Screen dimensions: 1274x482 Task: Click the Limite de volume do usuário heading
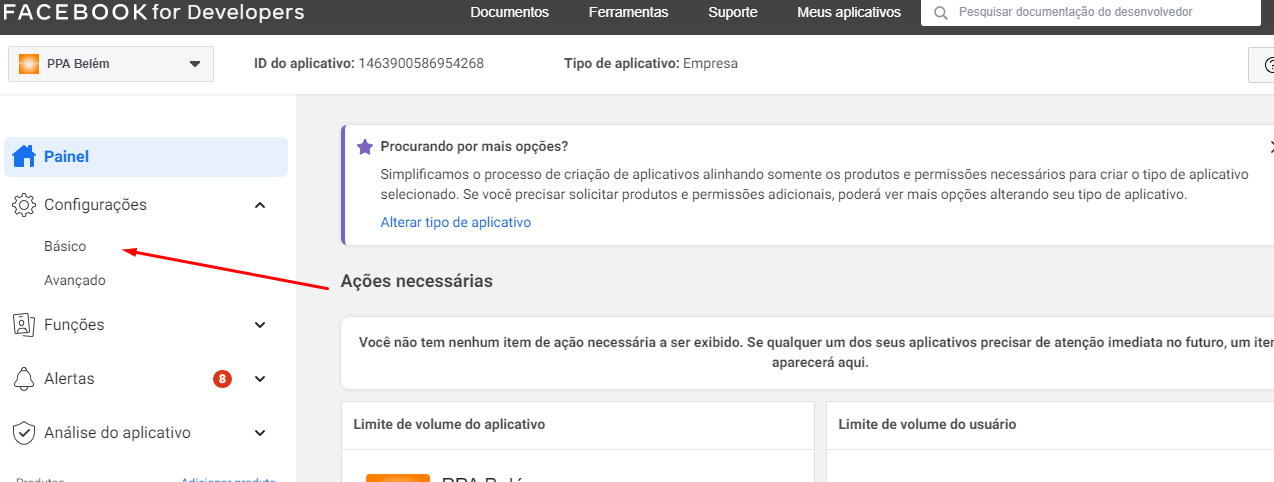(927, 425)
